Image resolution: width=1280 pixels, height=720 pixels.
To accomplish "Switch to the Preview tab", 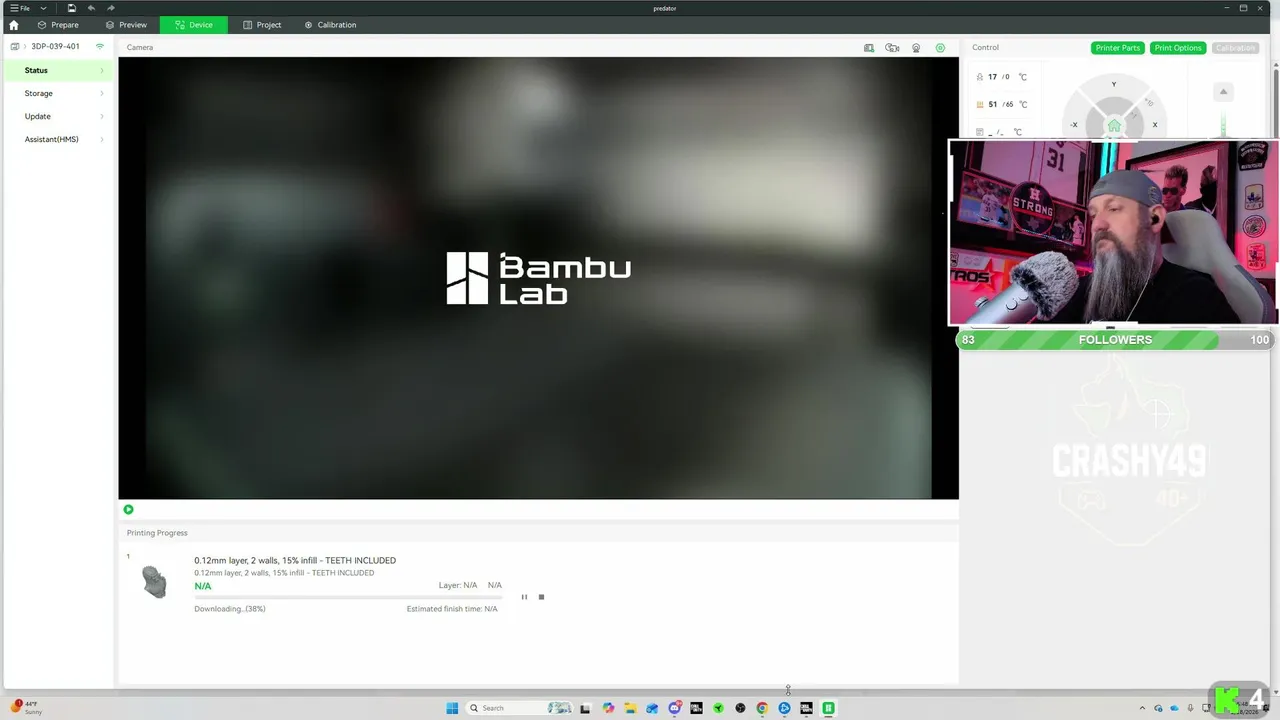I will 126,25.
